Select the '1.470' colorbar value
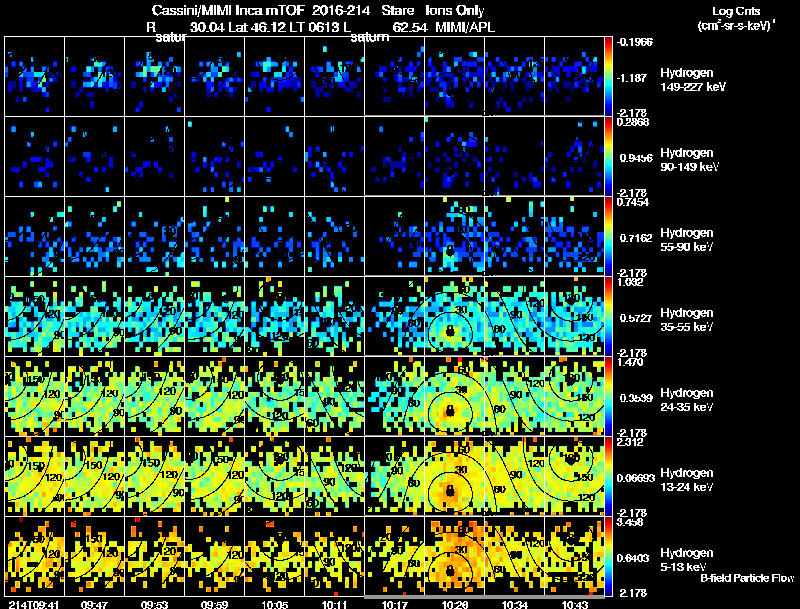This screenshot has width=800, height=609. point(630,362)
